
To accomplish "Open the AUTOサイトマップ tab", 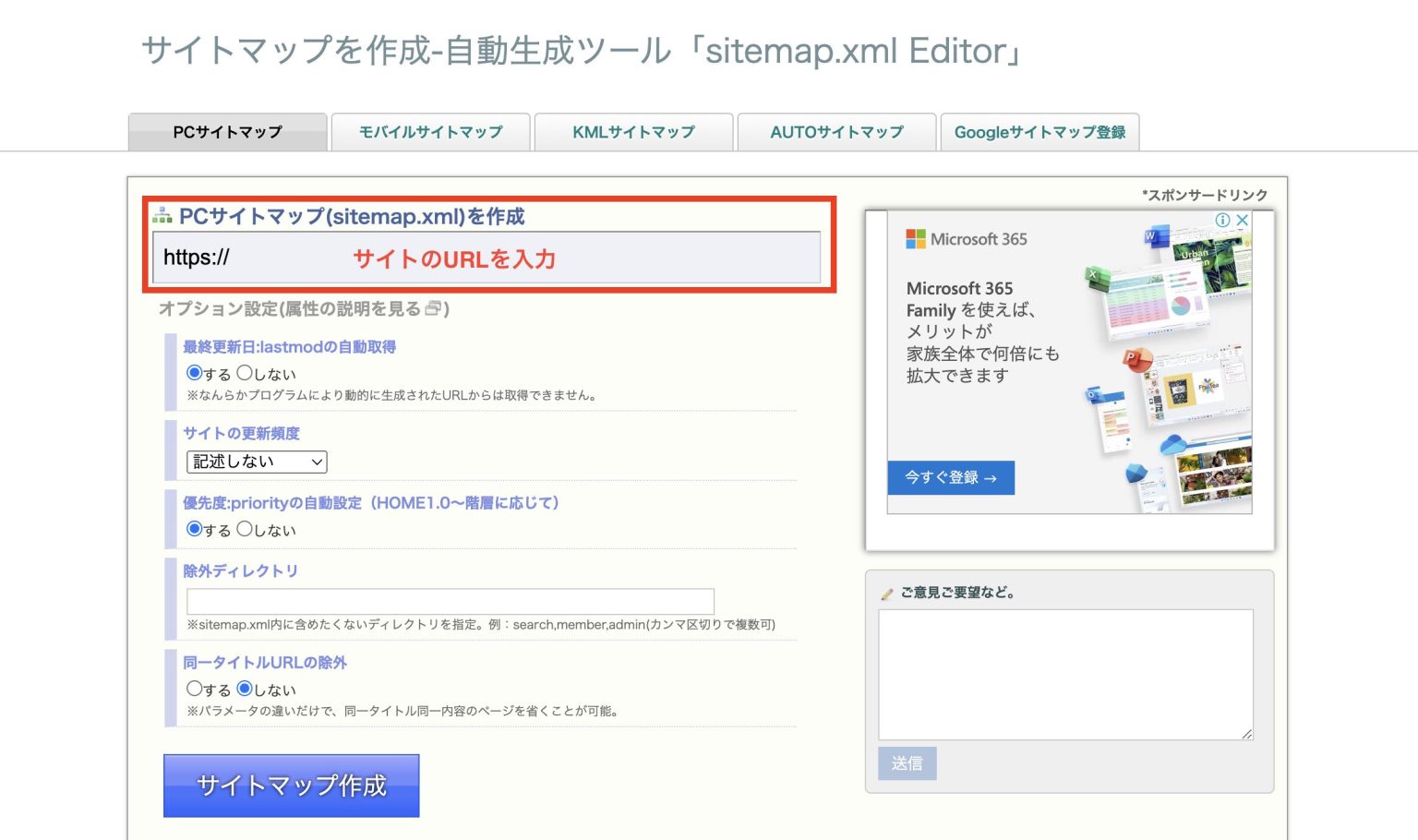I will coord(836,132).
